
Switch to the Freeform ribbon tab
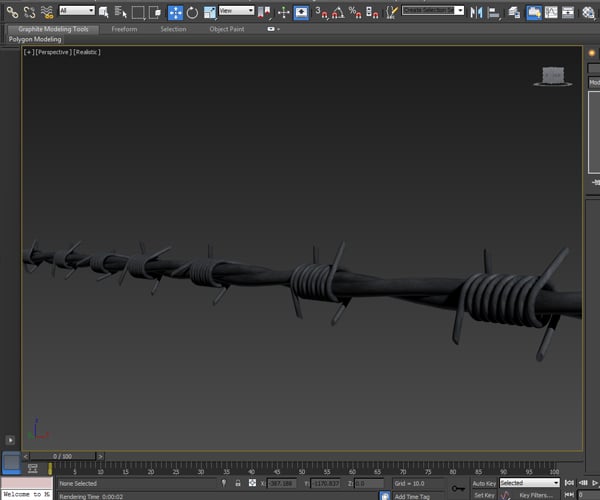(124, 29)
